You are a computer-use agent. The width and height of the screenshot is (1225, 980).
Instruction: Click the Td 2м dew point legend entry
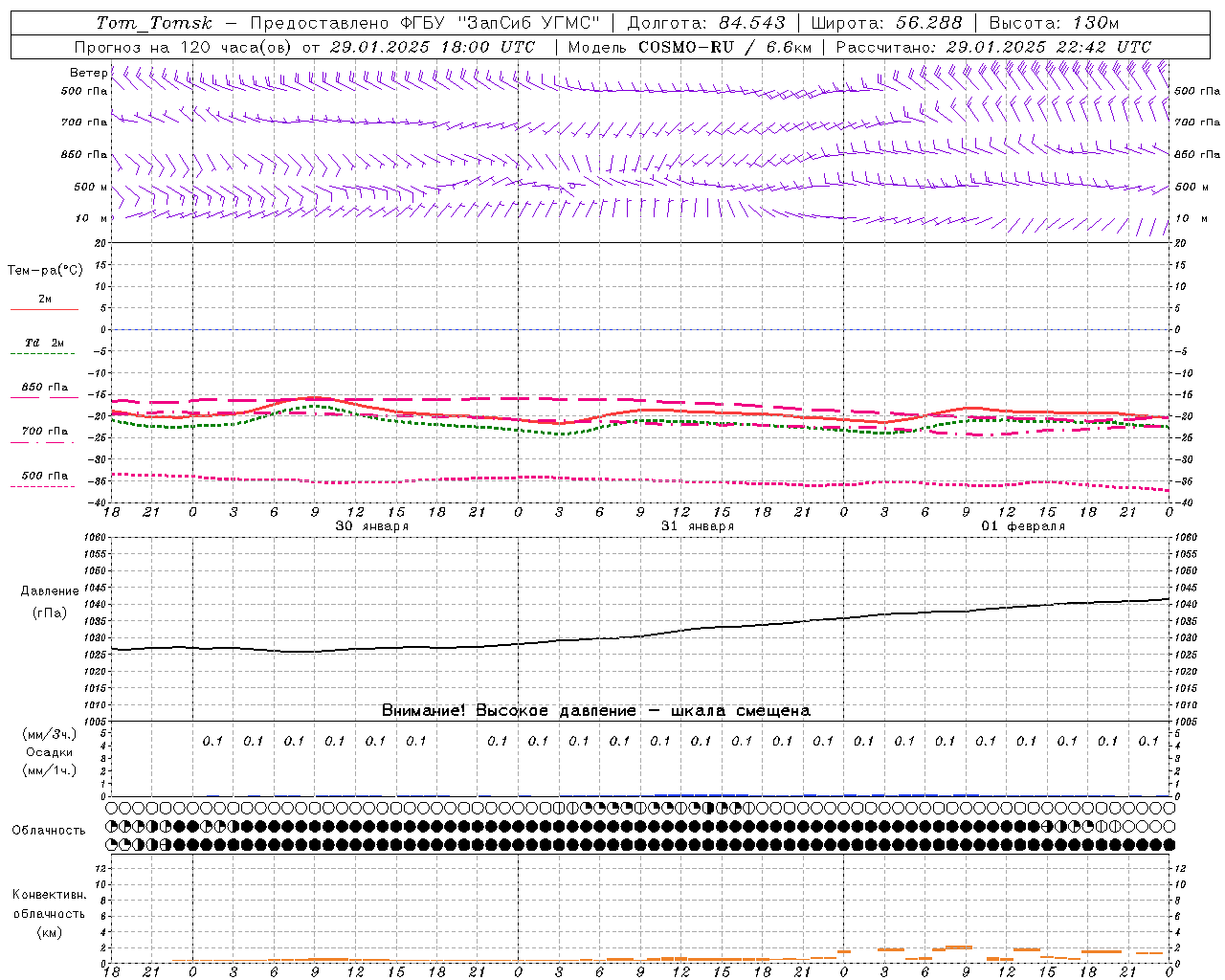(x=45, y=343)
